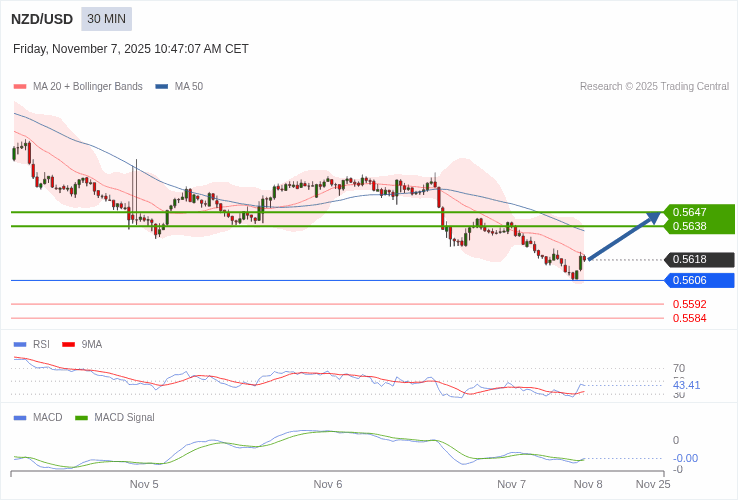Click the 0.5584 red support value

(690, 318)
